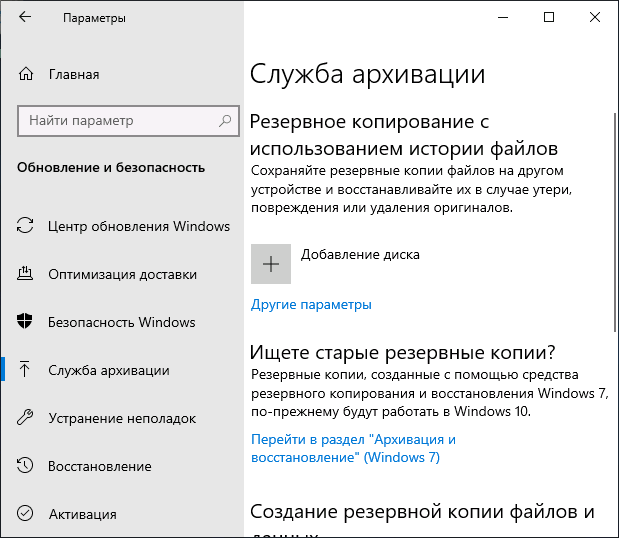Close the Параметры window
This screenshot has width=619, height=538.
595,17
